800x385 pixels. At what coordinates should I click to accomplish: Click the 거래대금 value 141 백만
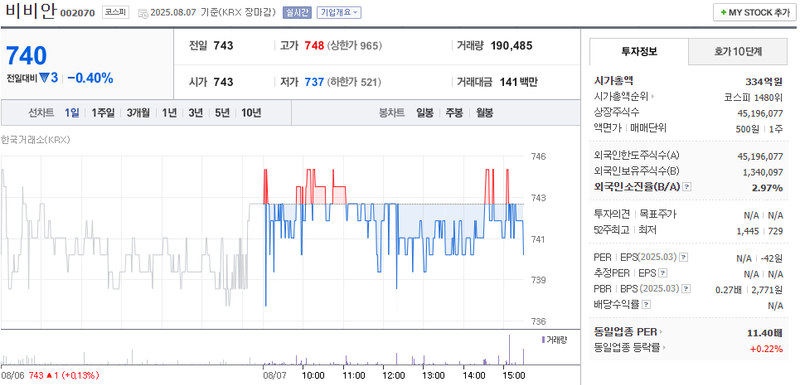(518, 82)
